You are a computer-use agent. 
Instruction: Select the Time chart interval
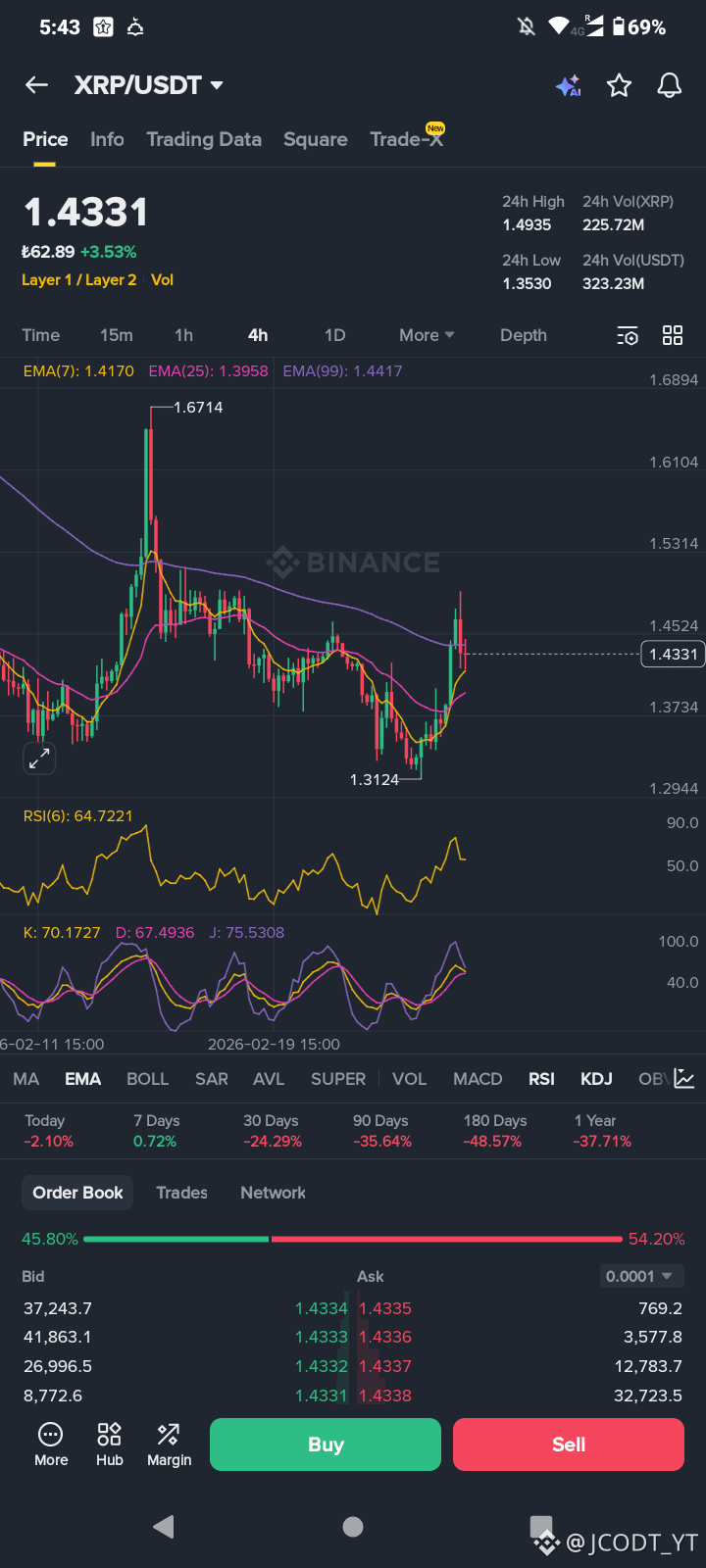click(x=41, y=335)
